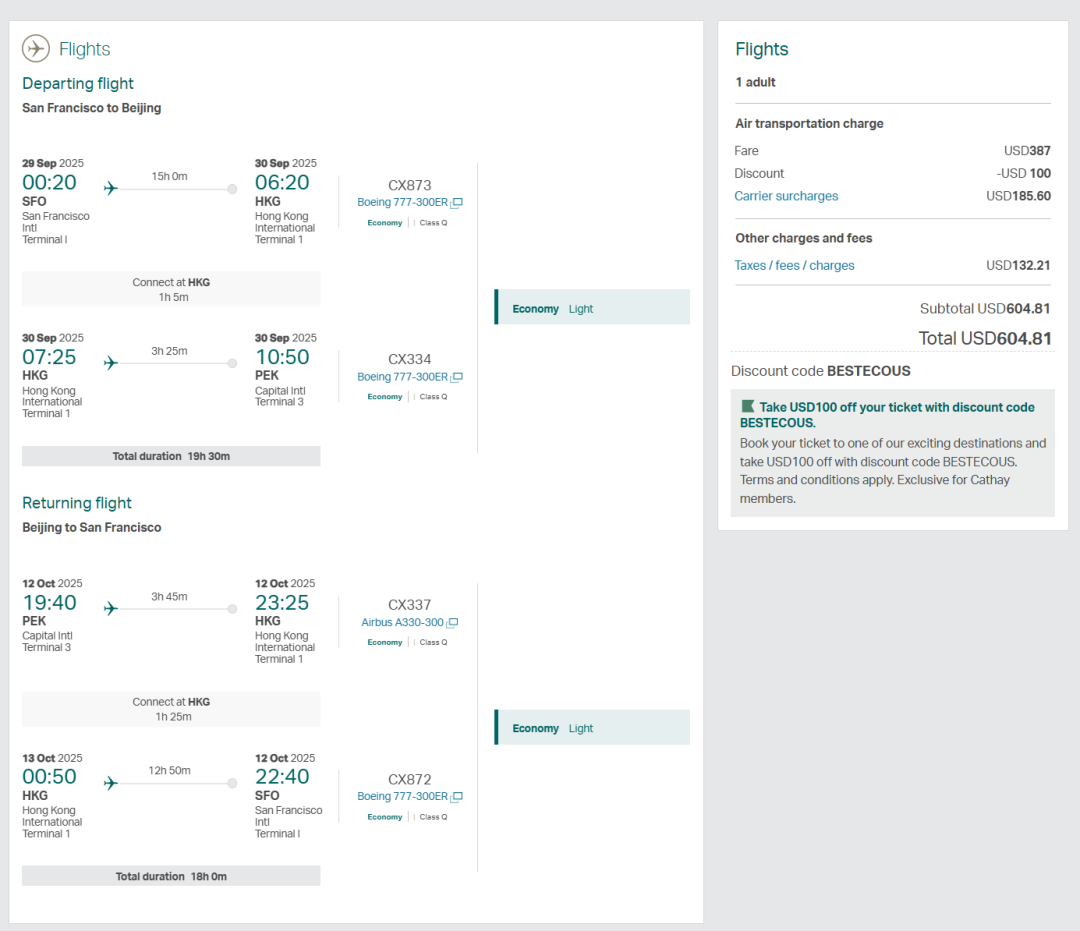Screen dimensions: 1080x931
Task: Click the plane icon on 07:25 HKG to PEK segment
Action: 110,363
